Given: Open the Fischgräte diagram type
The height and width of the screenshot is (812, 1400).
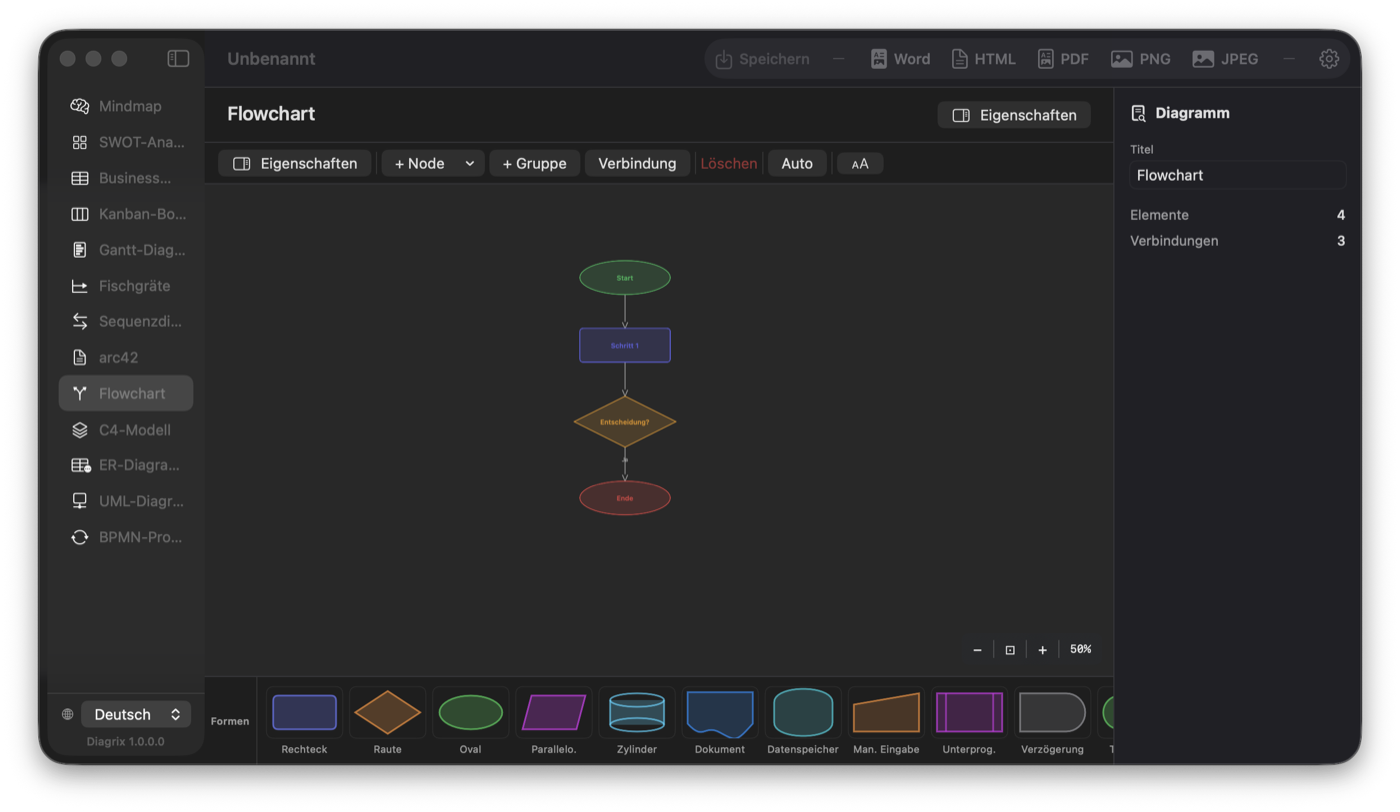Looking at the screenshot, I should point(126,286).
